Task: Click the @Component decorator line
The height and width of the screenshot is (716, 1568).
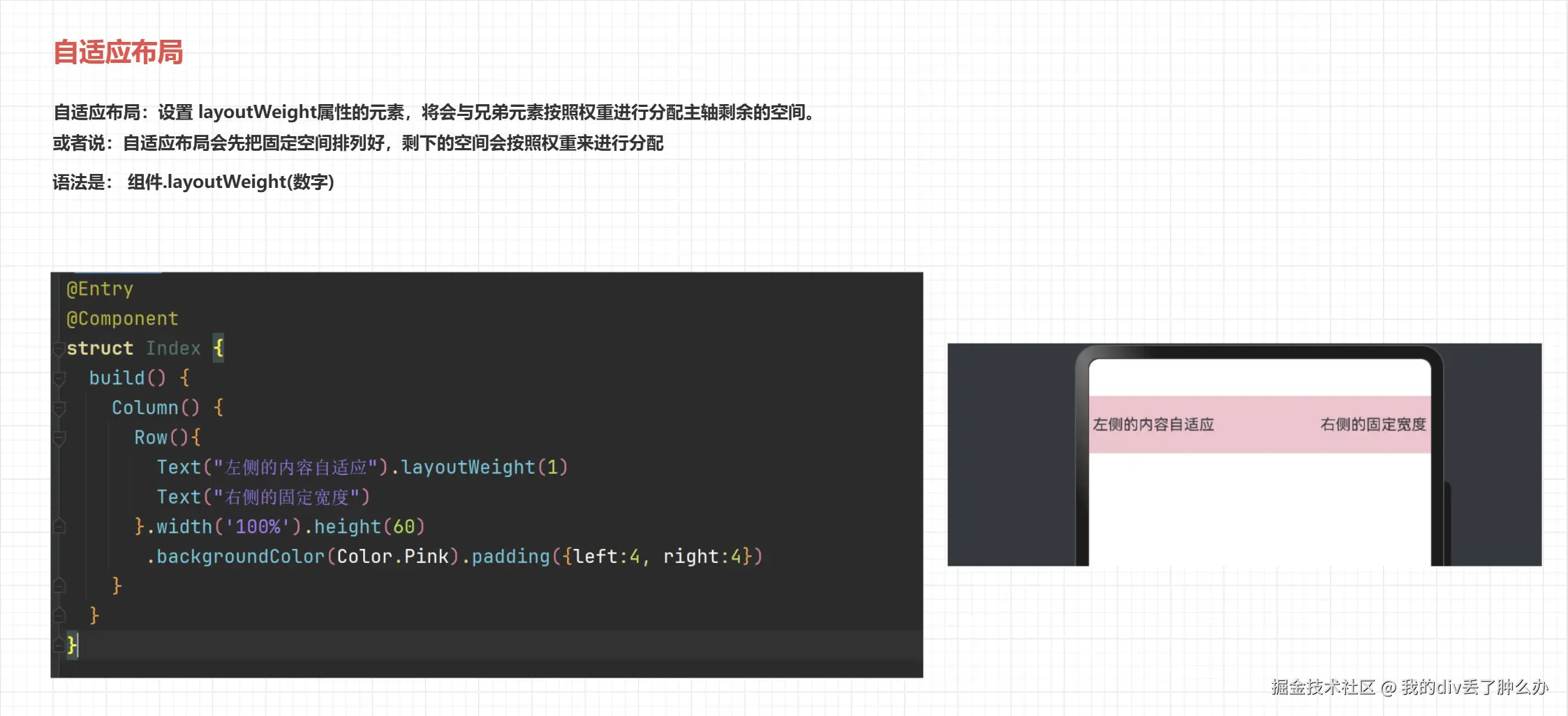Action: [x=122, y=319]
